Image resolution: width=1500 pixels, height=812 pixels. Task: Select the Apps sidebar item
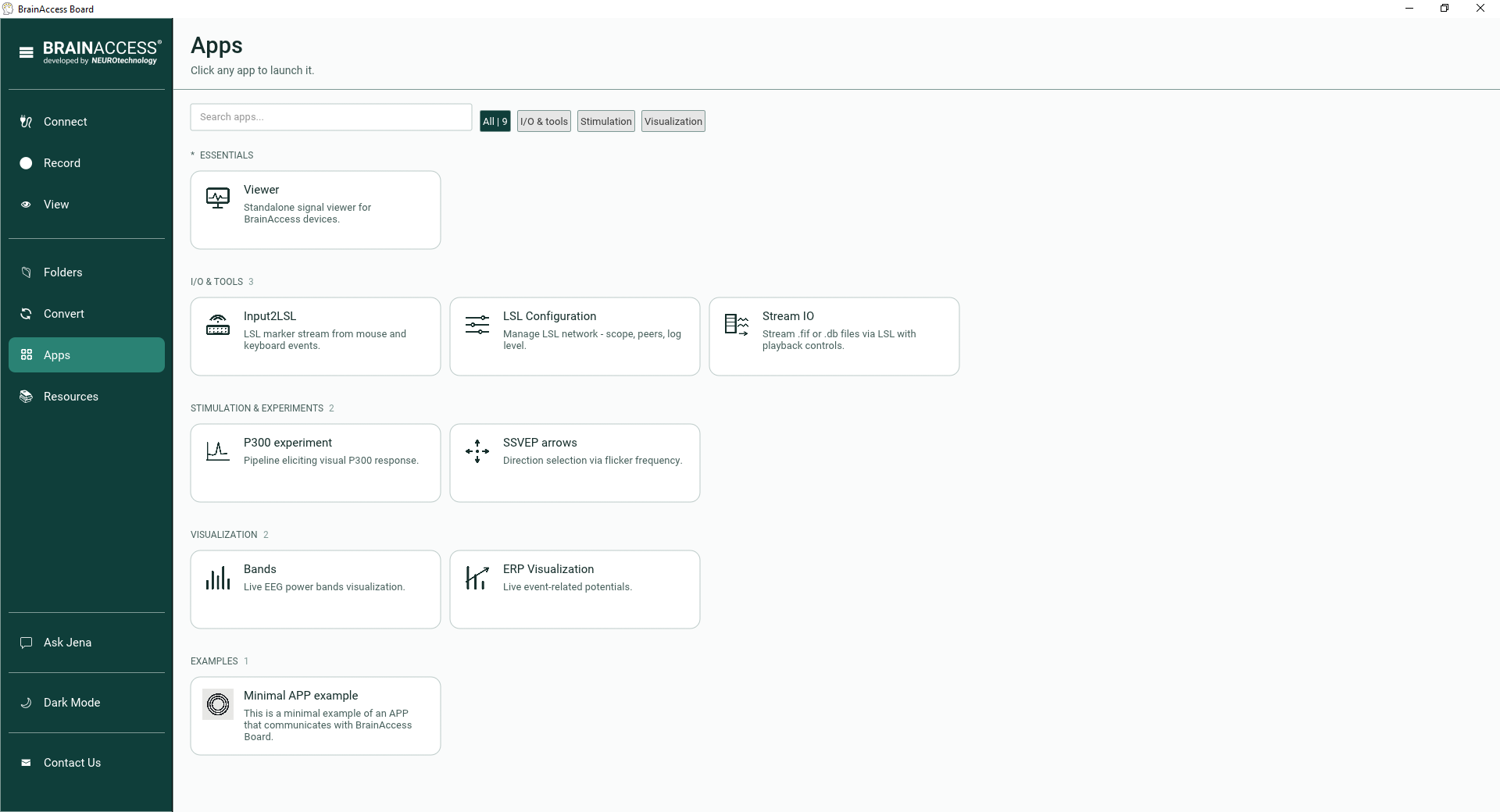(x=87, y=355)
